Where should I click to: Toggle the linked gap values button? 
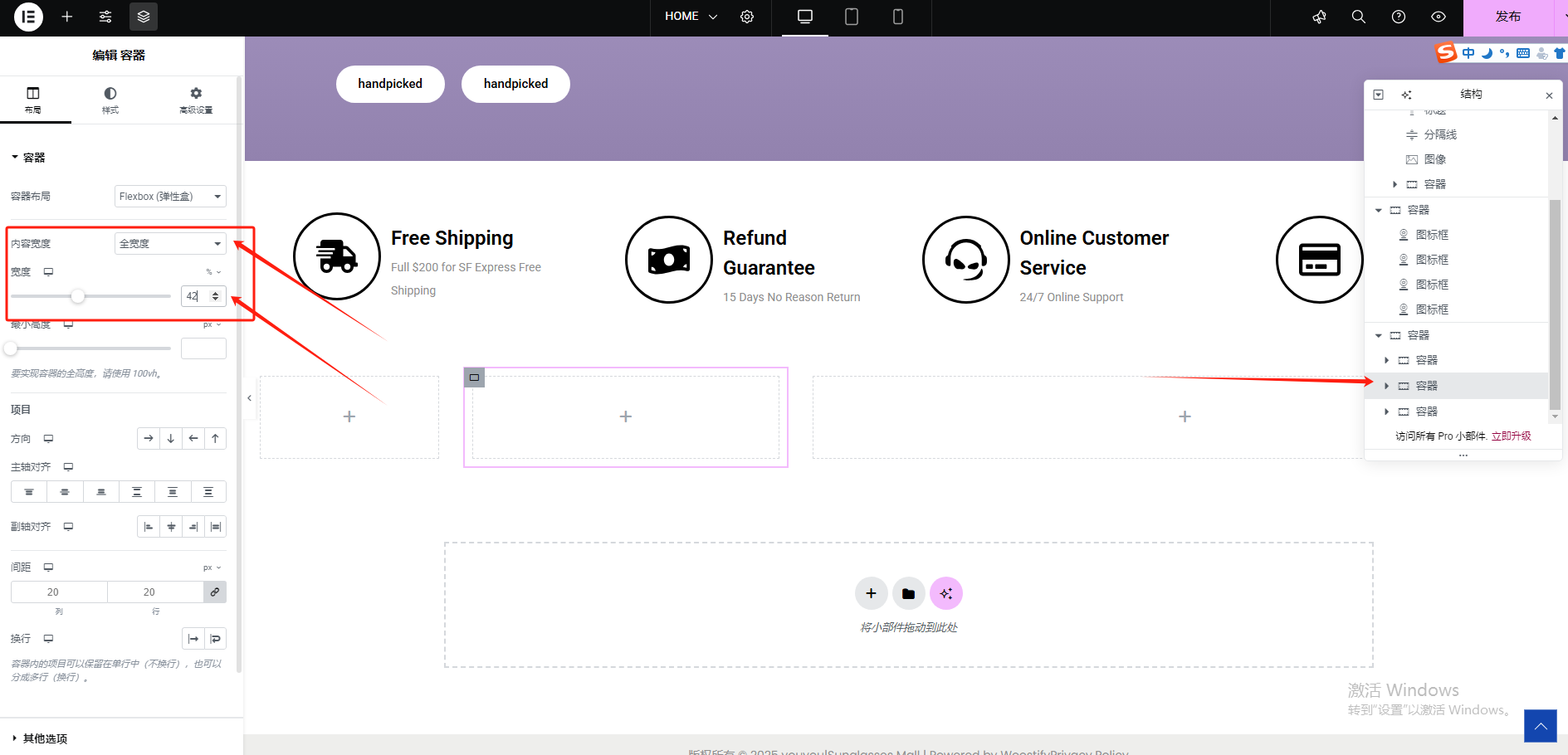(215, 592)
